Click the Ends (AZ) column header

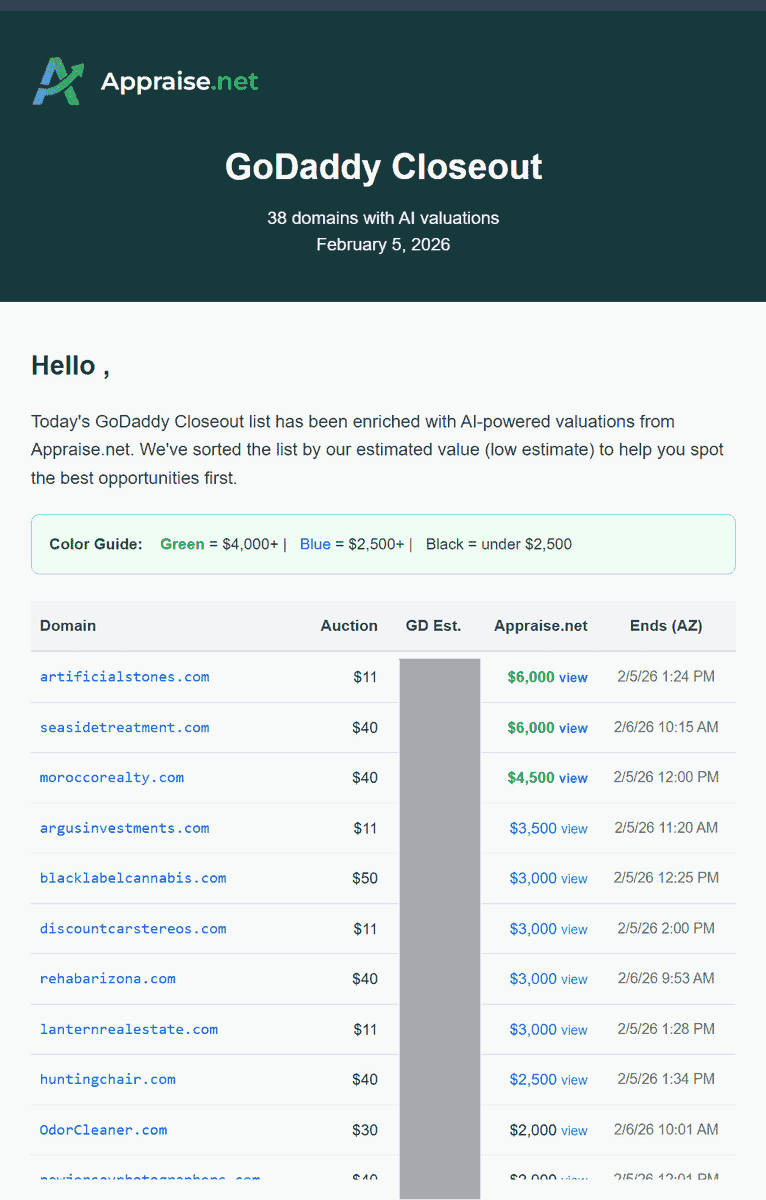pos(666,626)
